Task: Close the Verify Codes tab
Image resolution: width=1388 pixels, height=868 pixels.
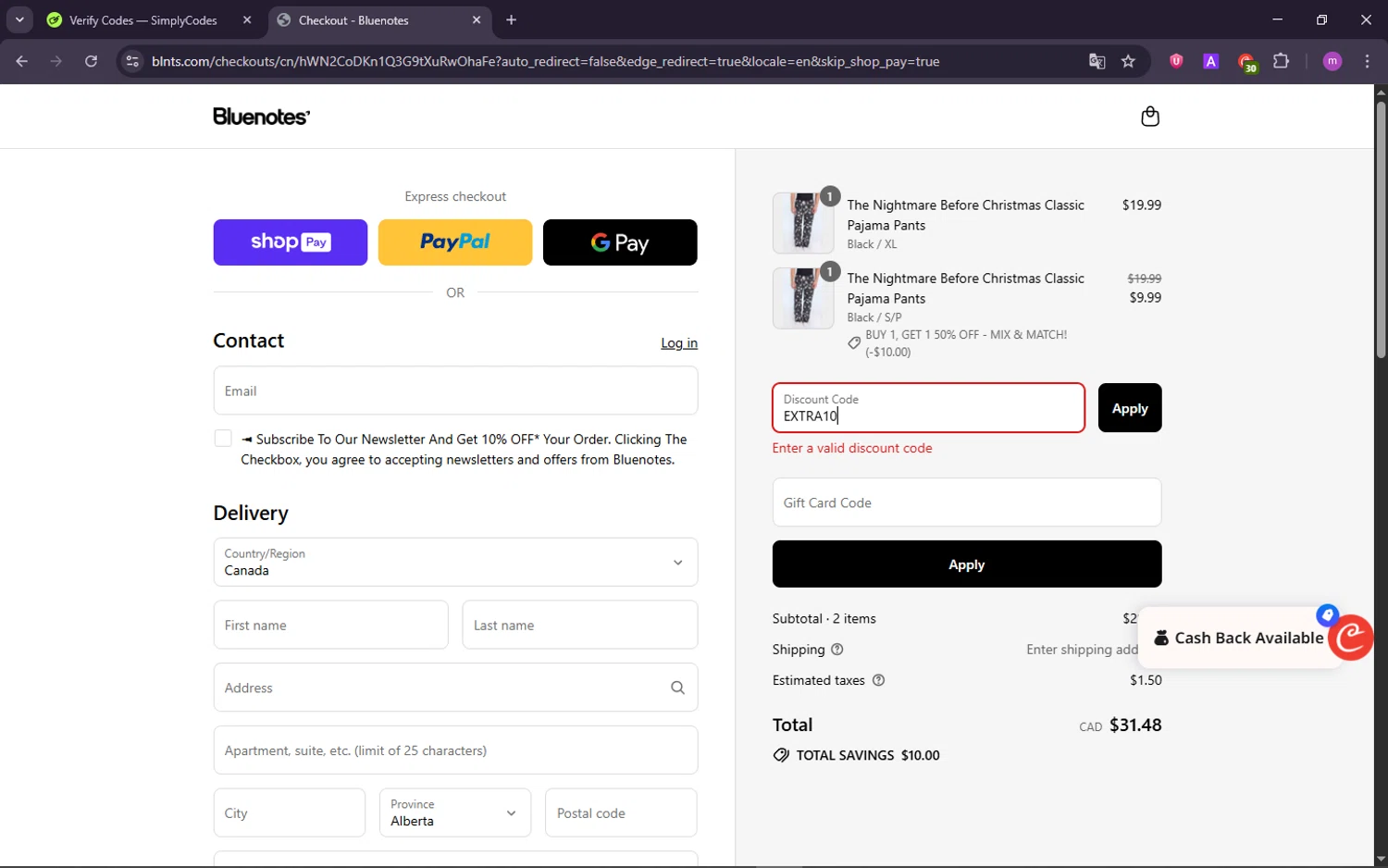Action: 247,19
